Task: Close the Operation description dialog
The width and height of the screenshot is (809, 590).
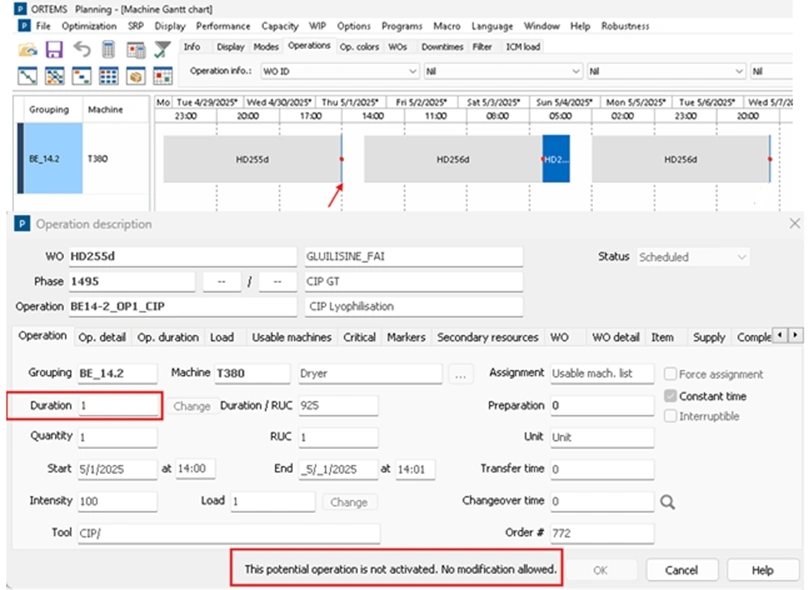Action: coord(795,223)
